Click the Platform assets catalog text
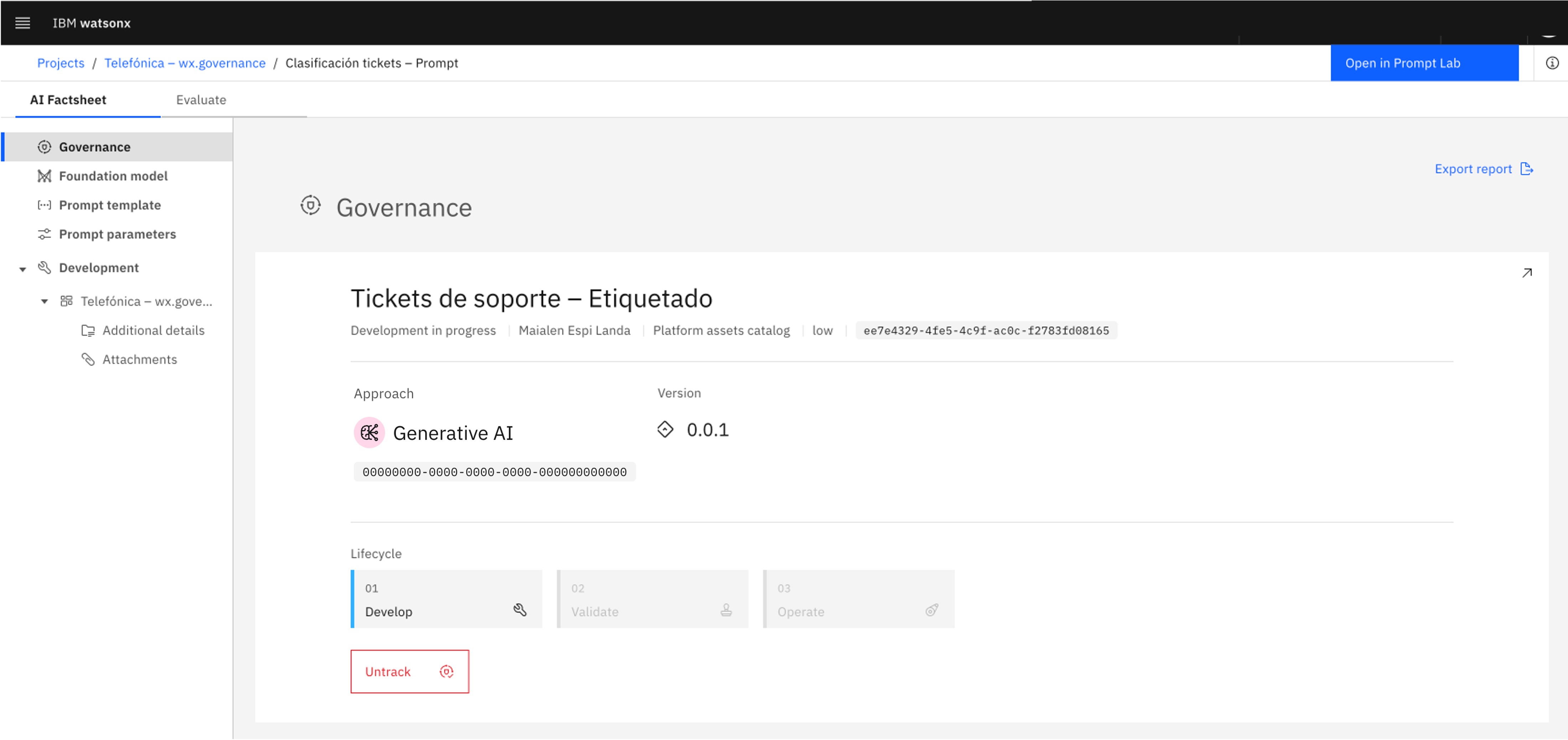The image size is (1568, 740). click(721, 331)
